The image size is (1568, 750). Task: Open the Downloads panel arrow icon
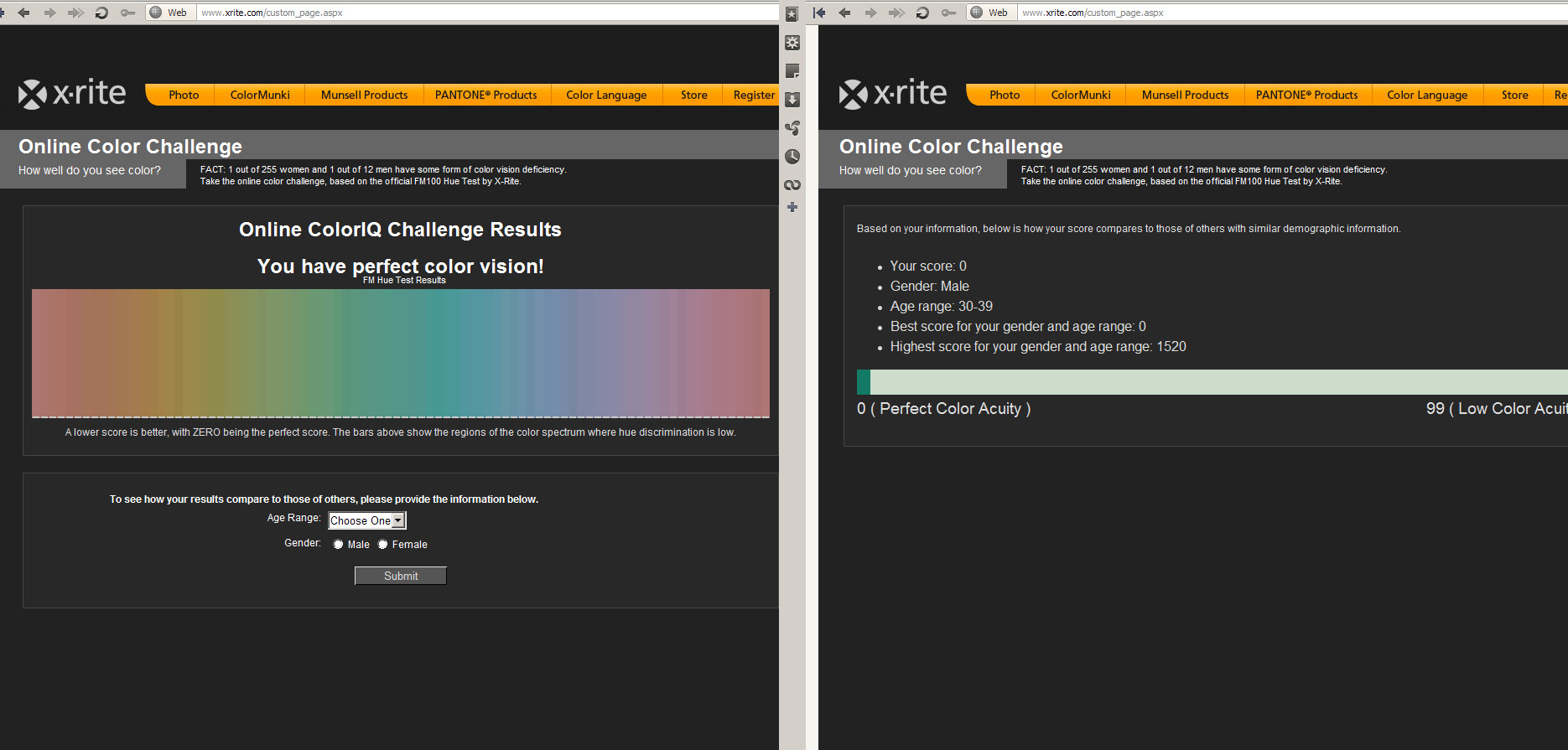click(x=792, y=100)
